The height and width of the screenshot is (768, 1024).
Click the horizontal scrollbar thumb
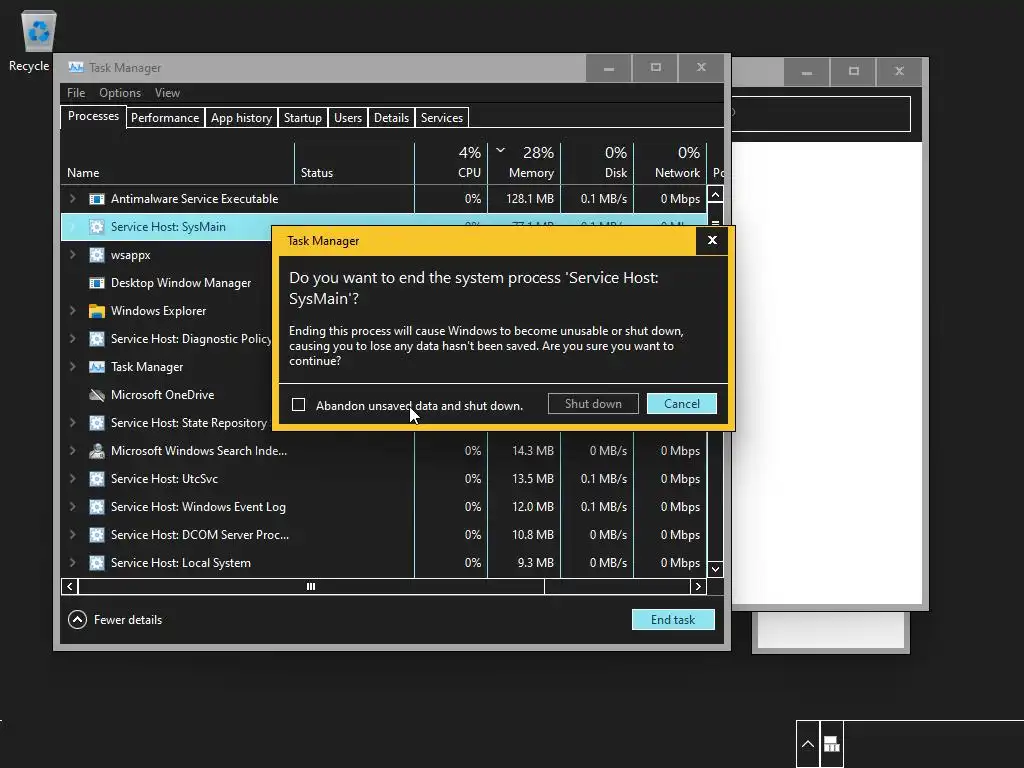coord(312,586)
